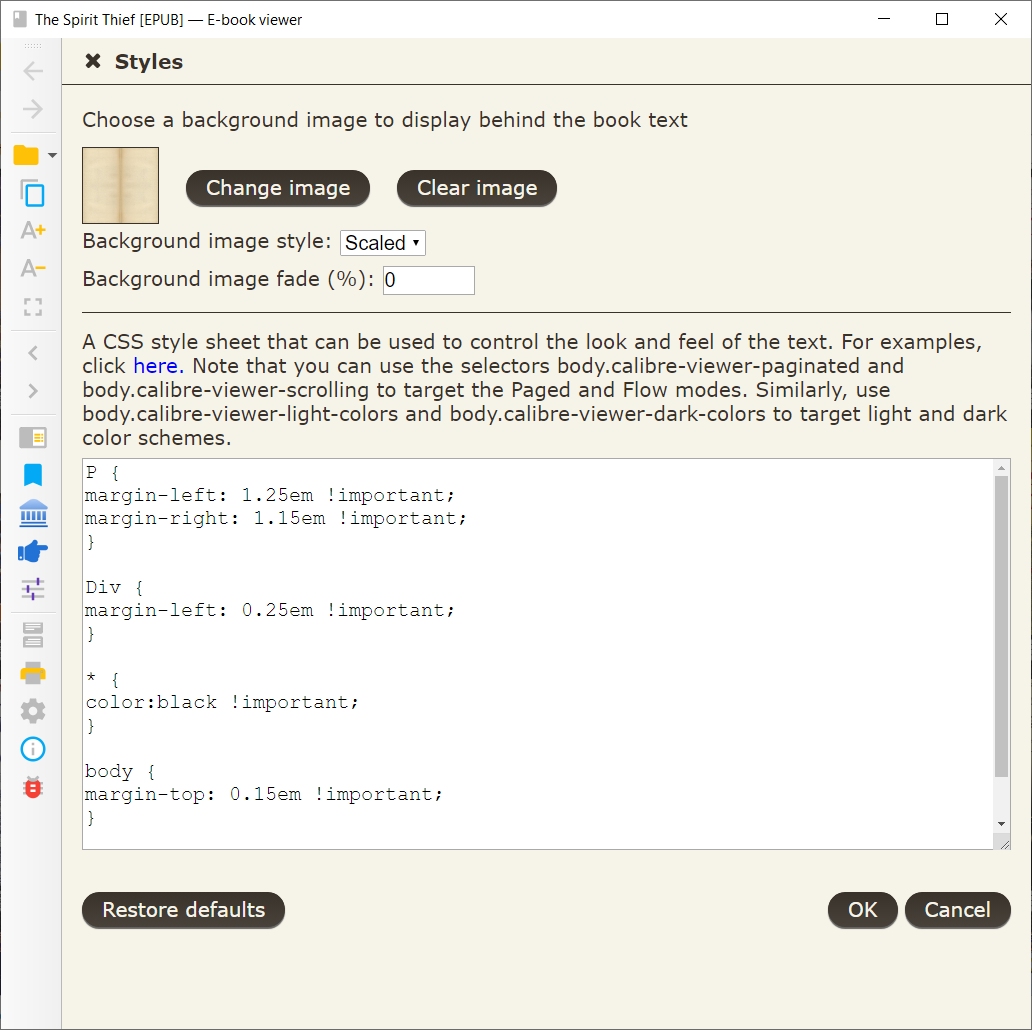Click the copy to clipboard icon
The image size is (1032, 1030).
click(x=33, y=194)
